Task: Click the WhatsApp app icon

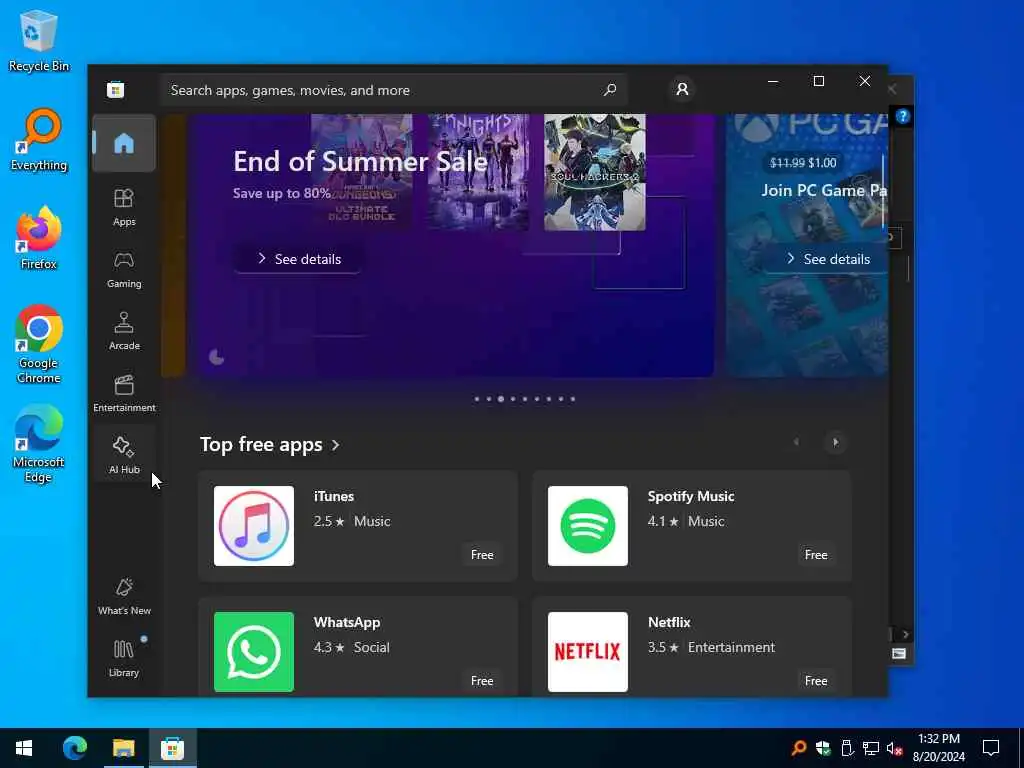Action: pos(254,652)
